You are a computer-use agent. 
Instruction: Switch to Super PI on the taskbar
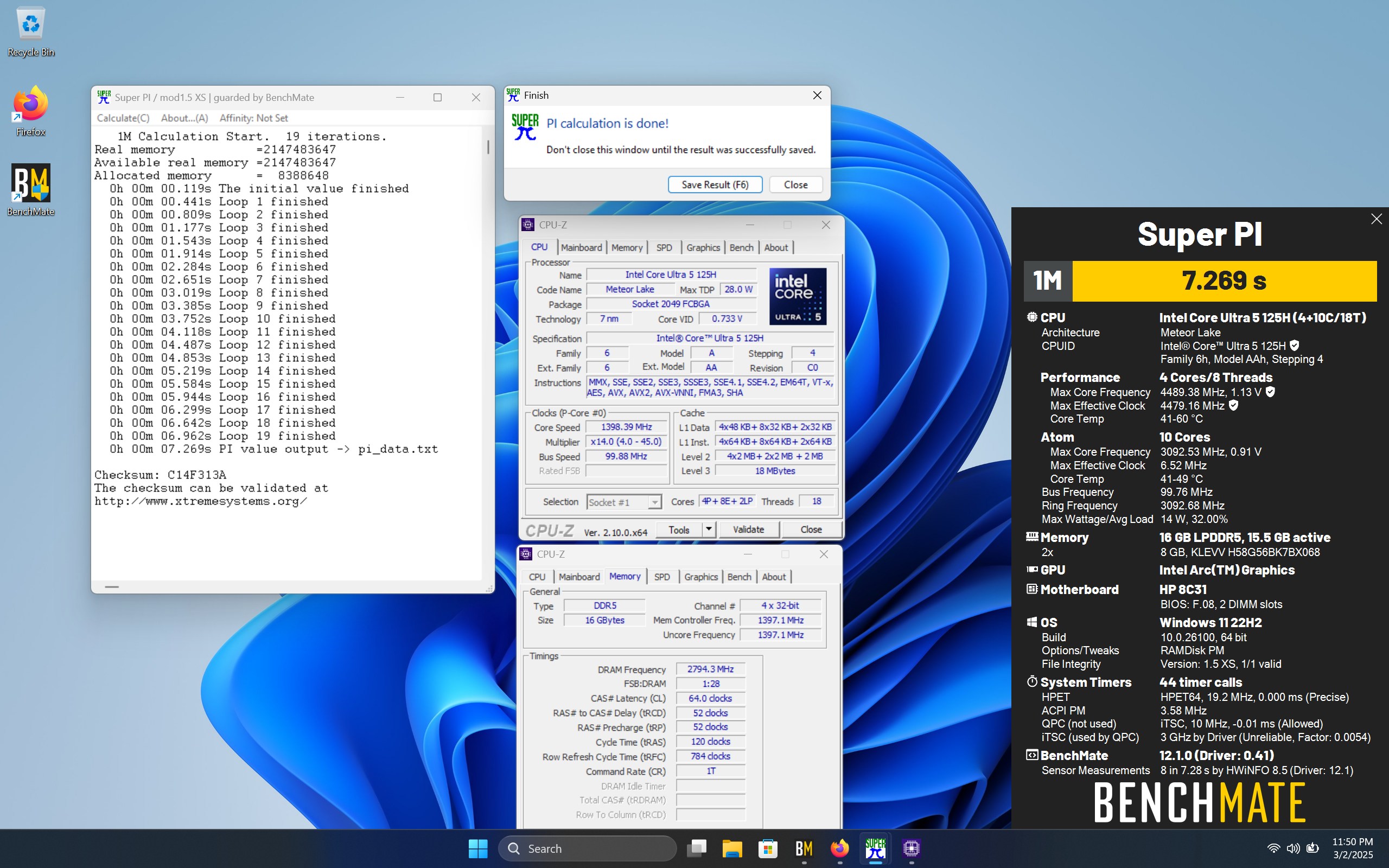[x=875, y=848]
